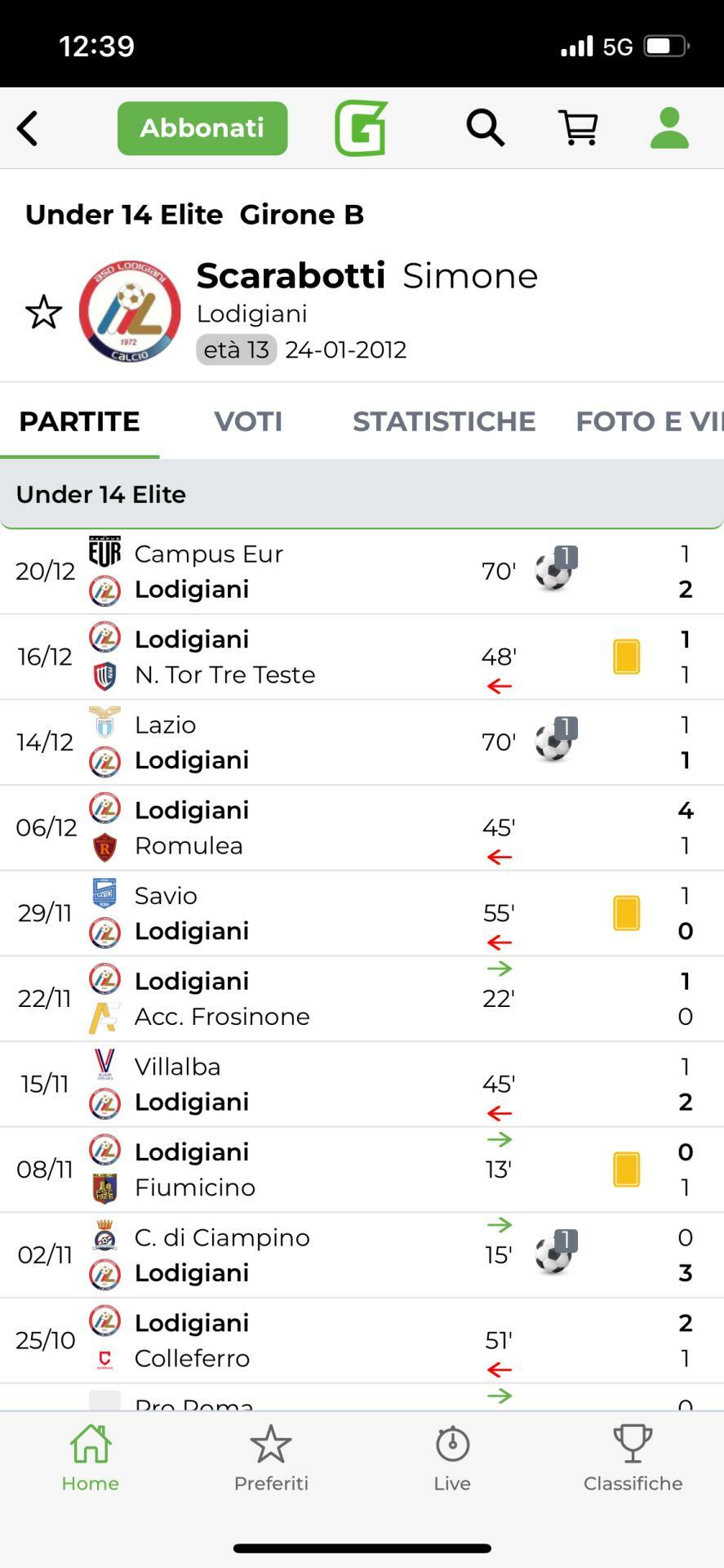Open the shopping cart

pyautogui.click(x=578, y=128)
